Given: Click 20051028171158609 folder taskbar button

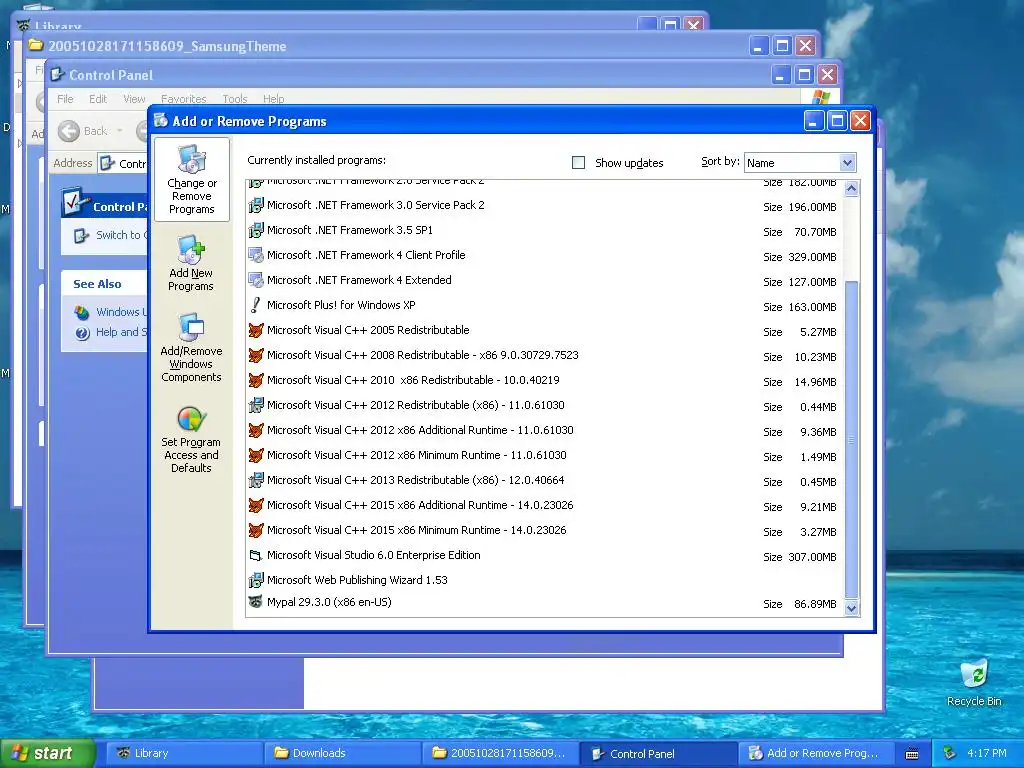Looking at the screenshot, I should pos(501,754).
